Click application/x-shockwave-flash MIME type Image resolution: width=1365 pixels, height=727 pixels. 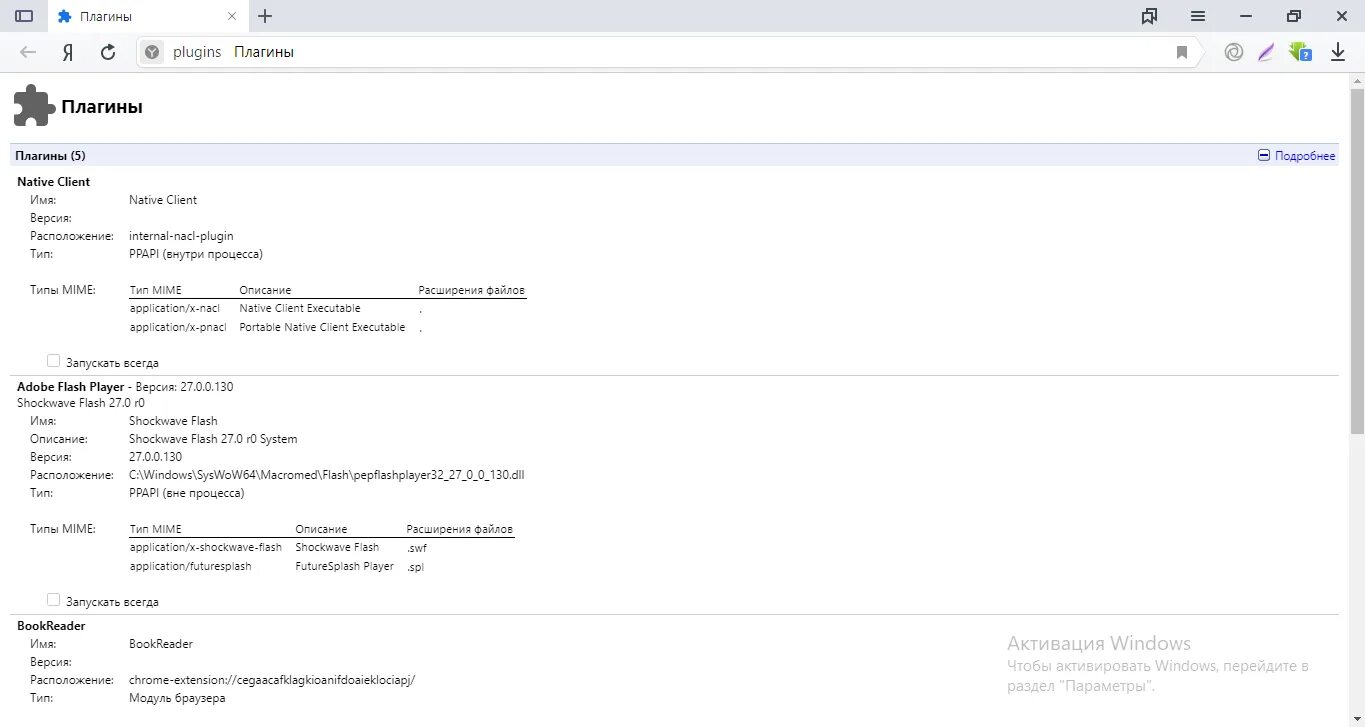(206, 547)
